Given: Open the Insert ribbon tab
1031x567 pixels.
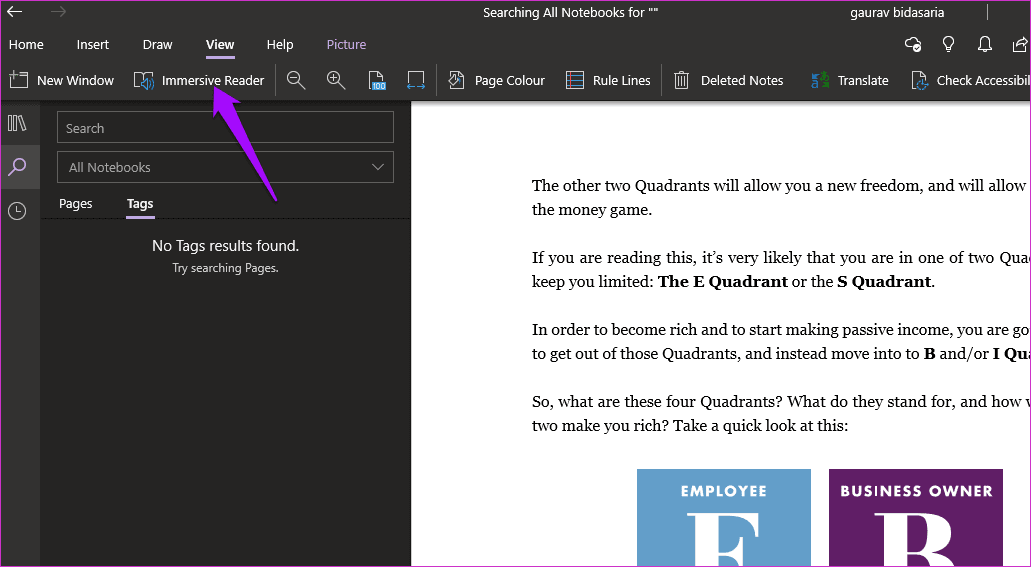Looking at the screenshot, I should click(x=93, y=45).
